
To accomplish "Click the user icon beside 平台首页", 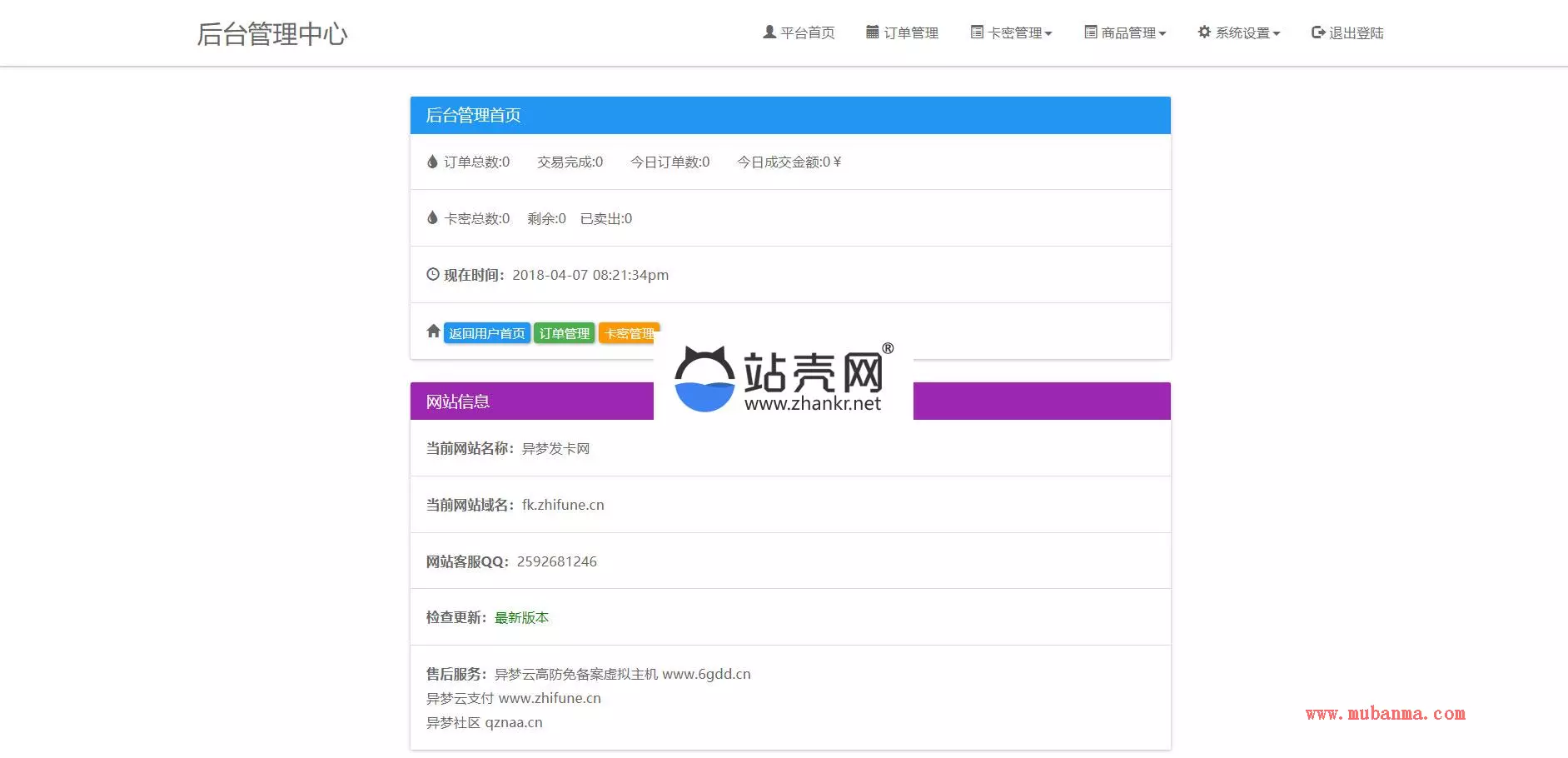I will 769,32.
